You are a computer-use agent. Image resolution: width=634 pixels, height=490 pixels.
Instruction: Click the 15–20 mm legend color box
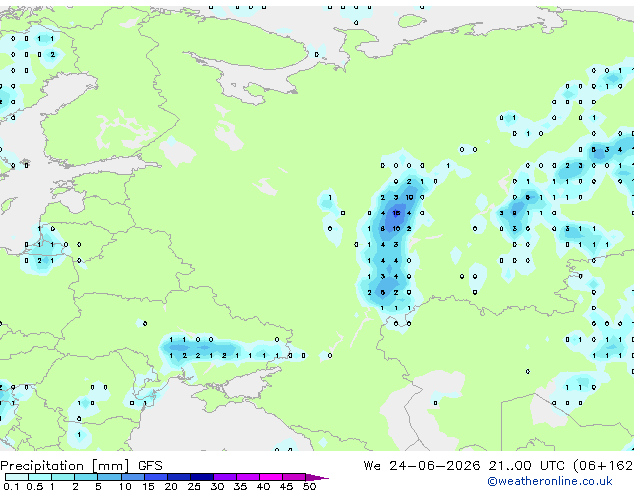pos(156,477)
